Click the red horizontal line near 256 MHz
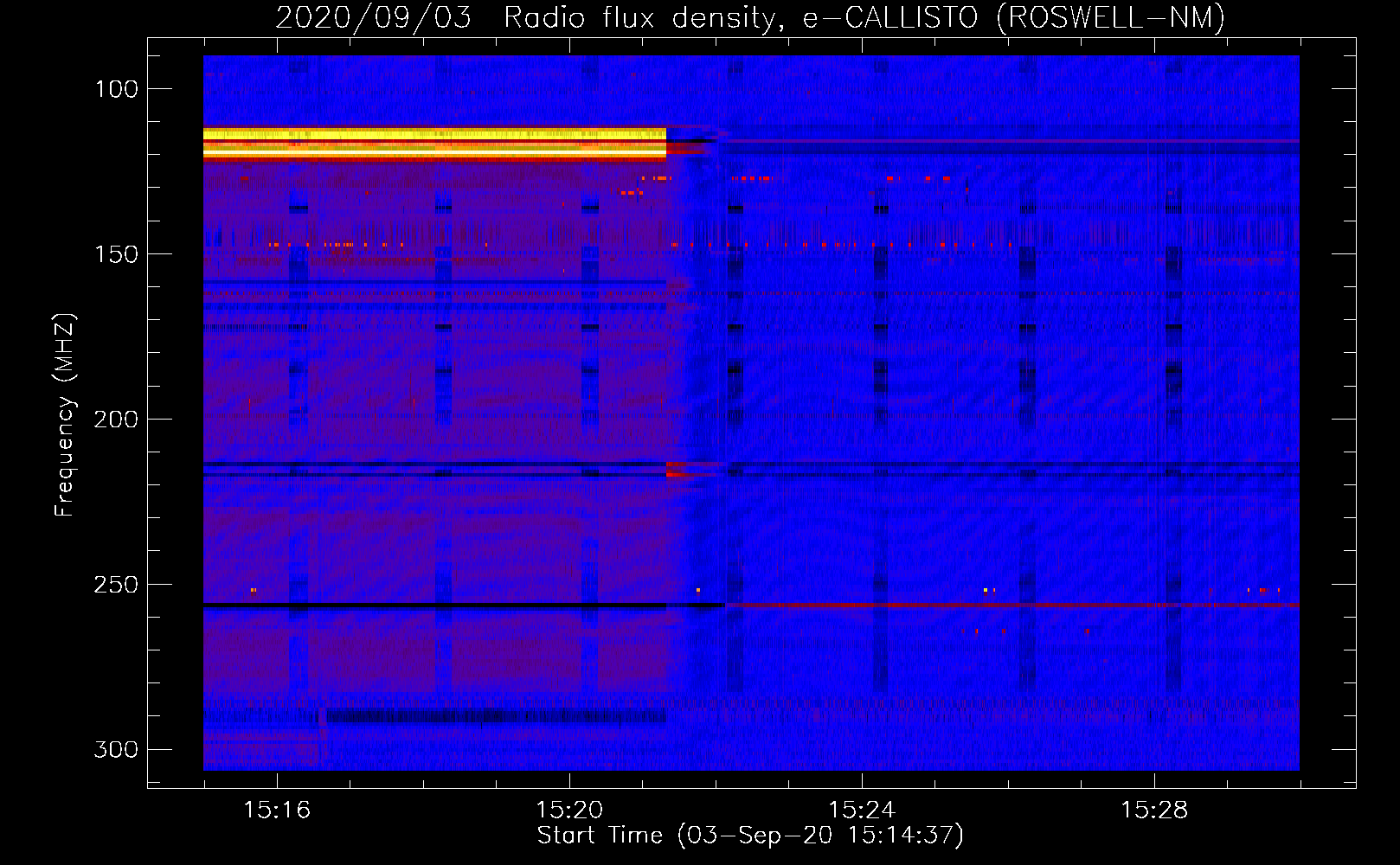 pos(1012,605)
